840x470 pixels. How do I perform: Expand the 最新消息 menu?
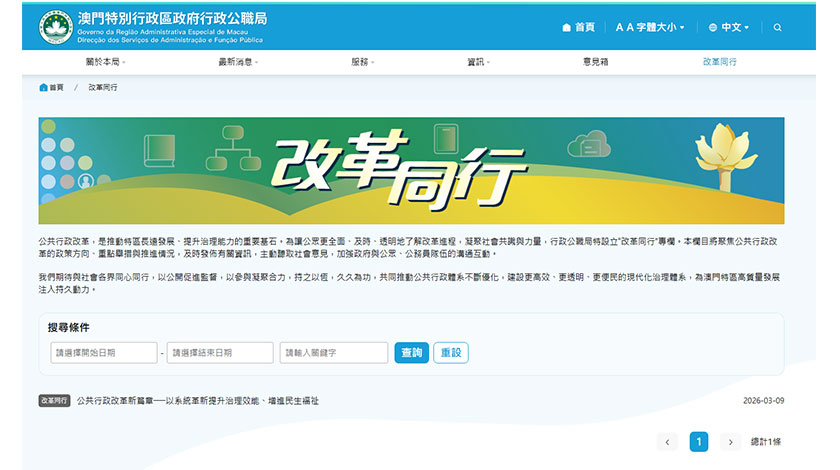click(x=238, y=62)
